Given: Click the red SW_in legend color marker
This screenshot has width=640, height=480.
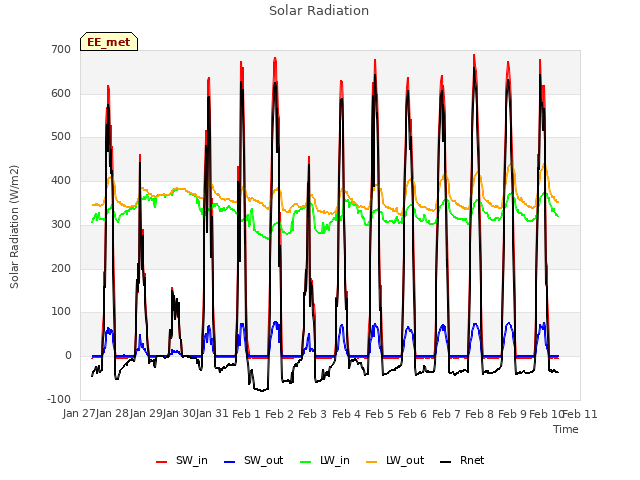Looking at the screenshot, I should (x=162, y=462).
